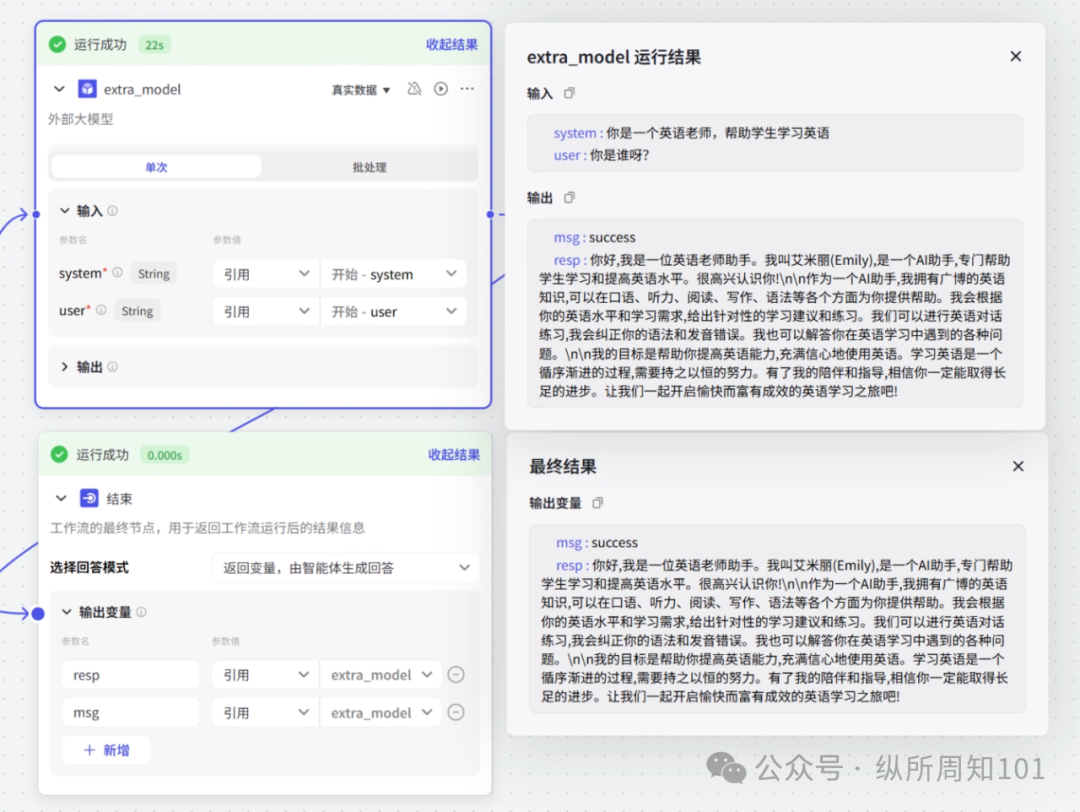Viewport: 1080px width, 812px height.
Task: Collapse results using the 收起结果 link
Action: pyautogui.click(x=452, y=46)
